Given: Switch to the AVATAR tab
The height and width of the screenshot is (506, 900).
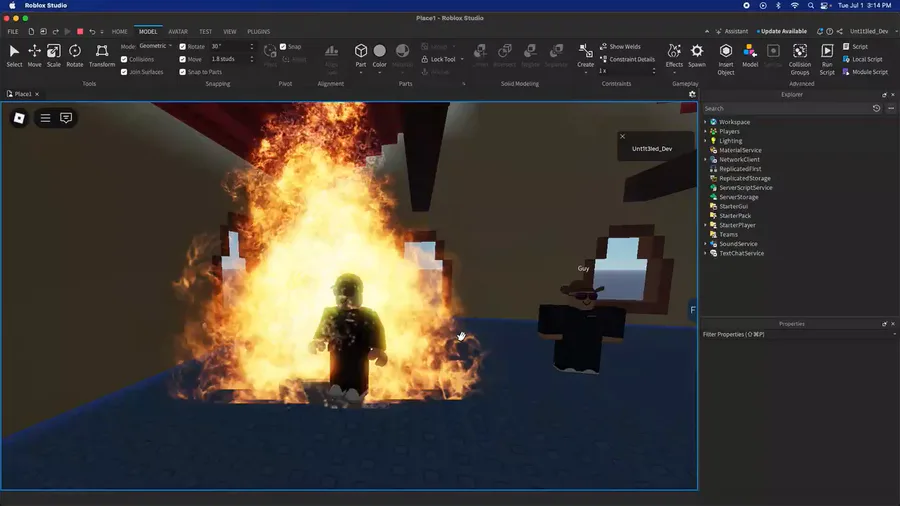Looking at the screenshot, I should point(178,32).
